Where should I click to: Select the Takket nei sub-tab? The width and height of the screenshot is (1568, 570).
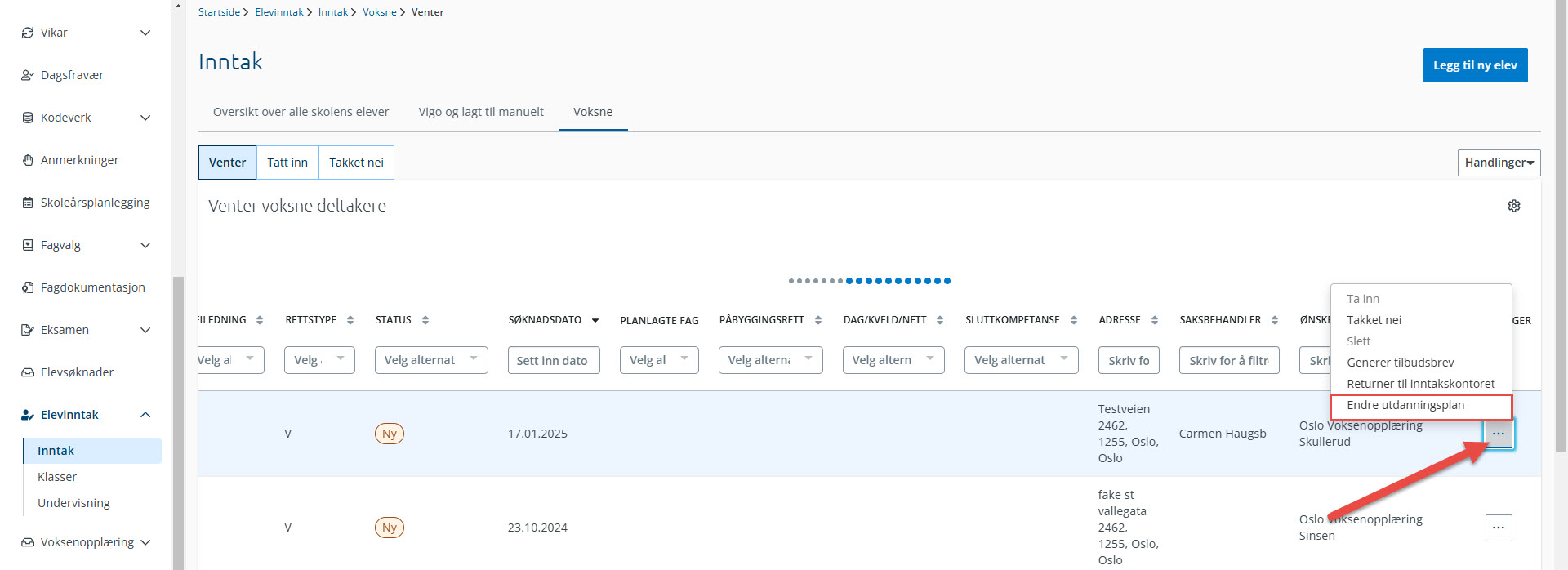(356, 163)
